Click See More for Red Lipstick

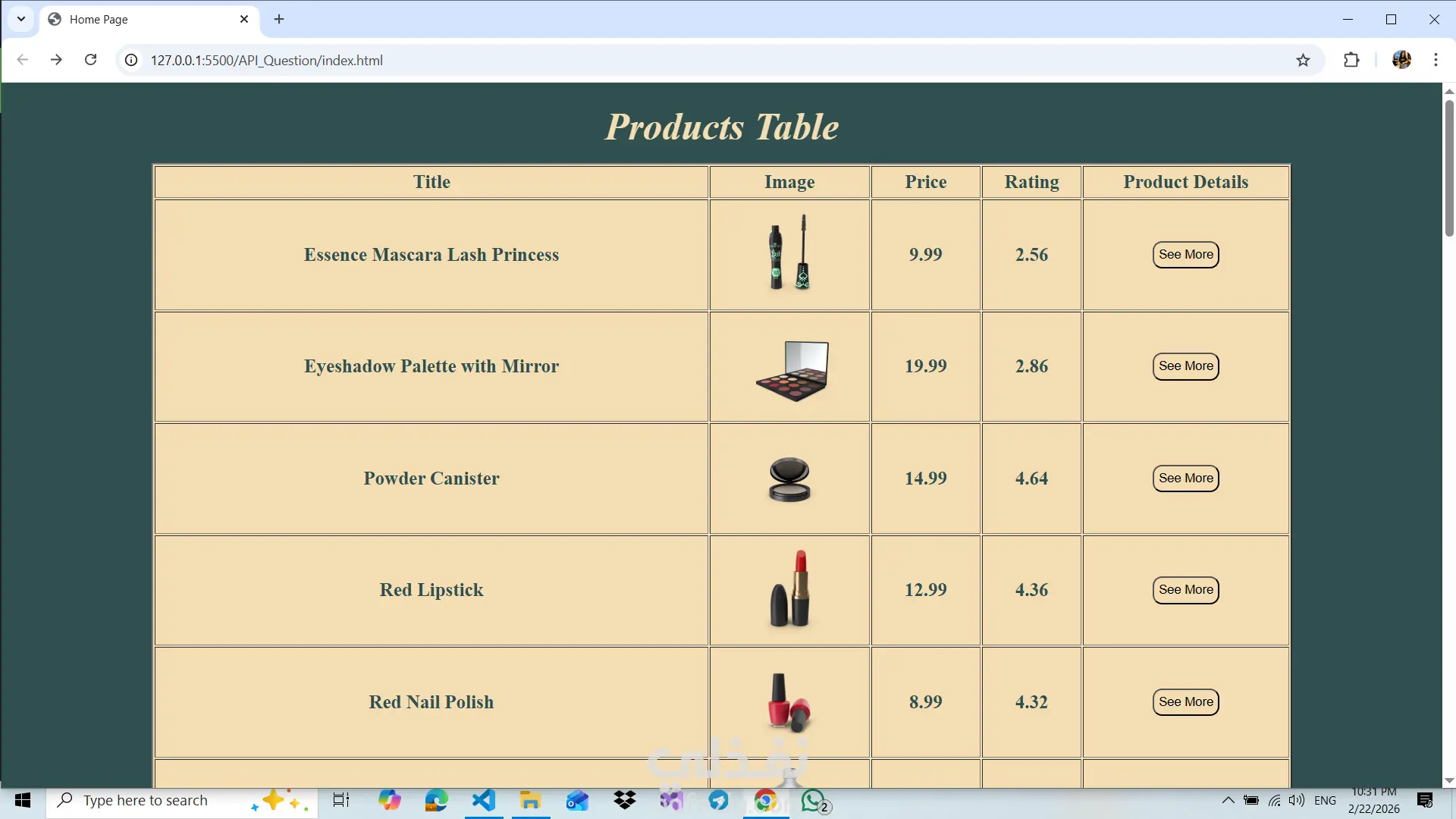(x=1185, y=590)
